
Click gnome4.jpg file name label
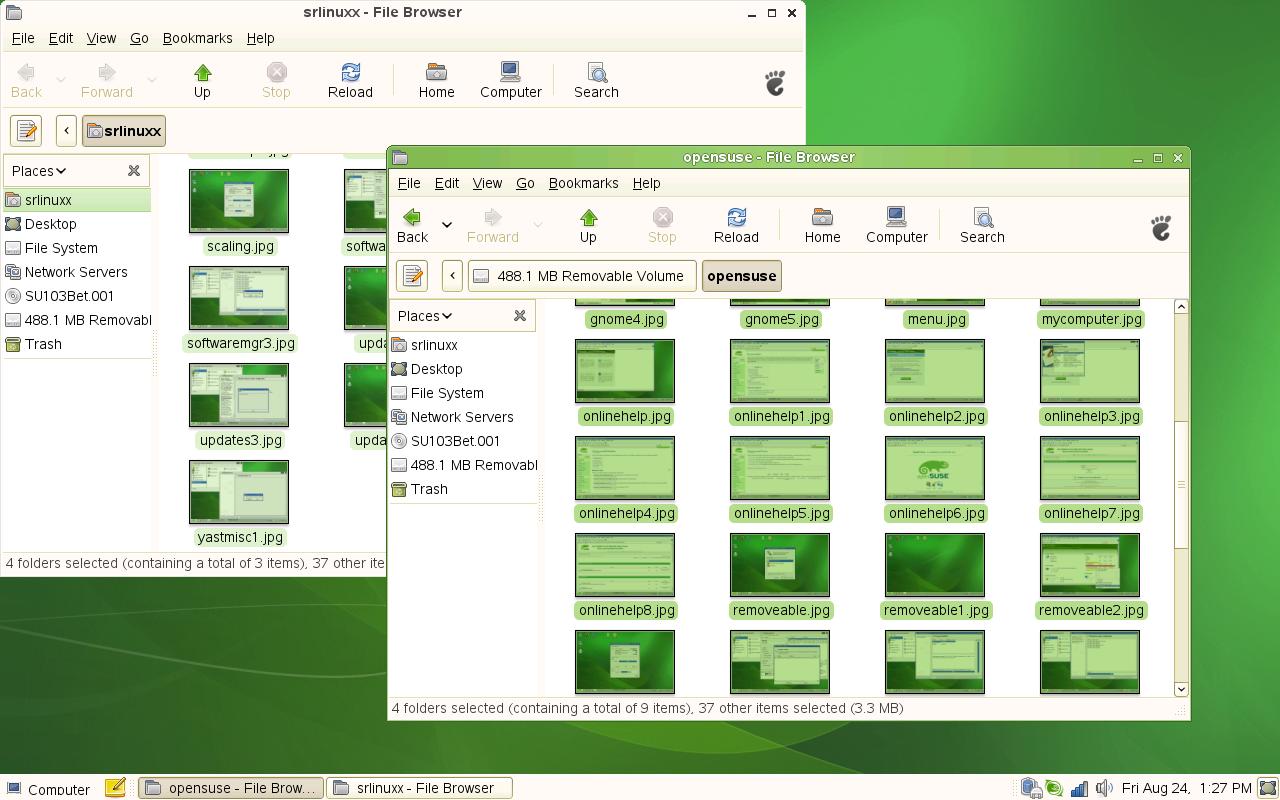[x=627, y=319]
